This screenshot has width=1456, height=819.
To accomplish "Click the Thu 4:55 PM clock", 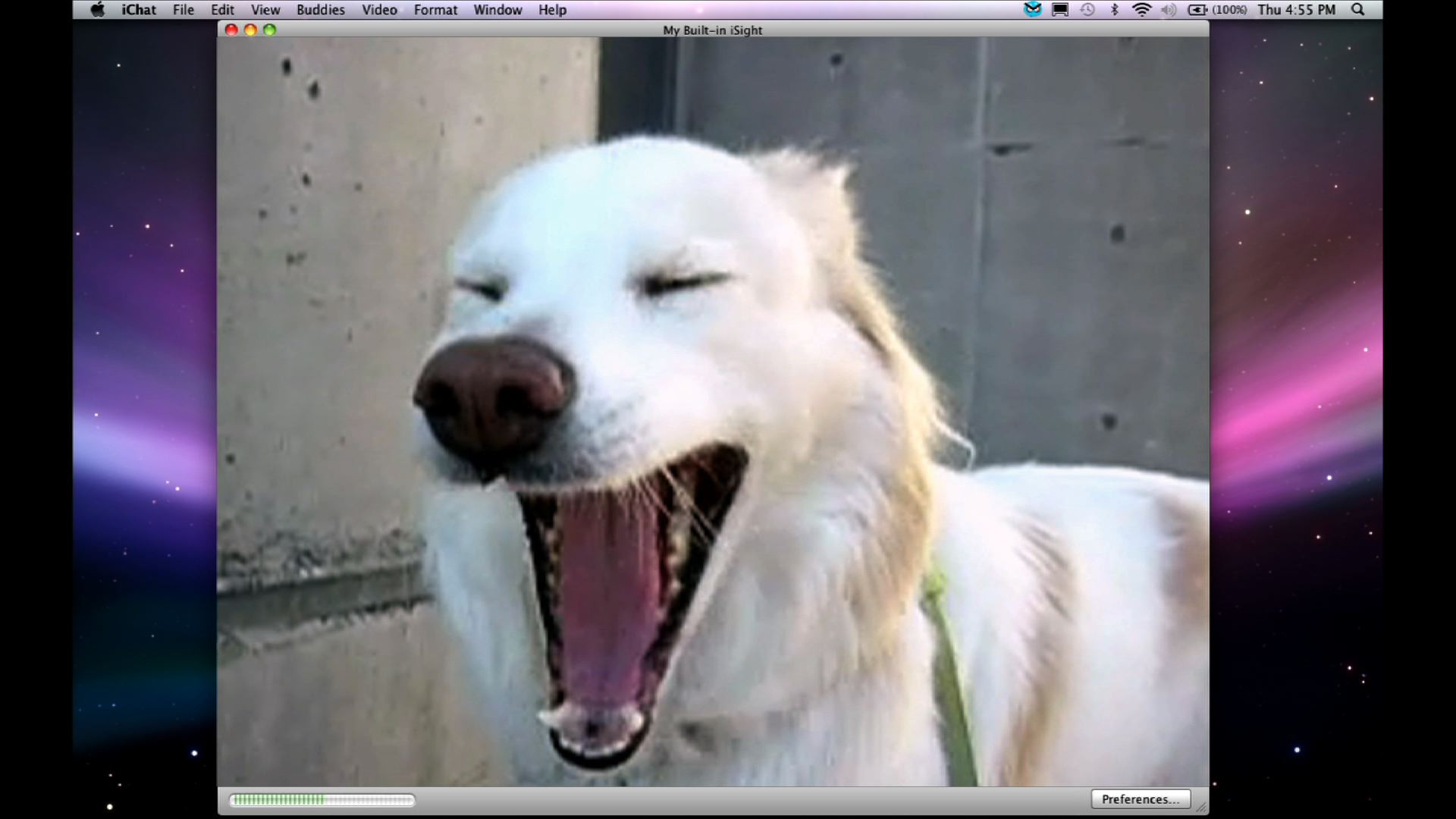I will click(x=1296, y=10).
